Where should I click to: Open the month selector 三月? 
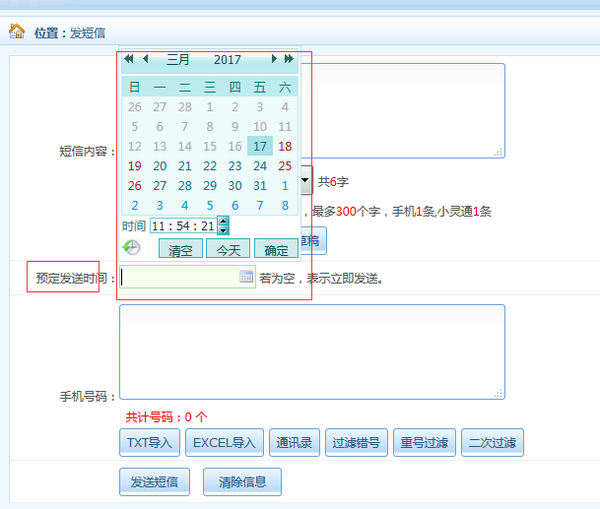coord(178,60)
